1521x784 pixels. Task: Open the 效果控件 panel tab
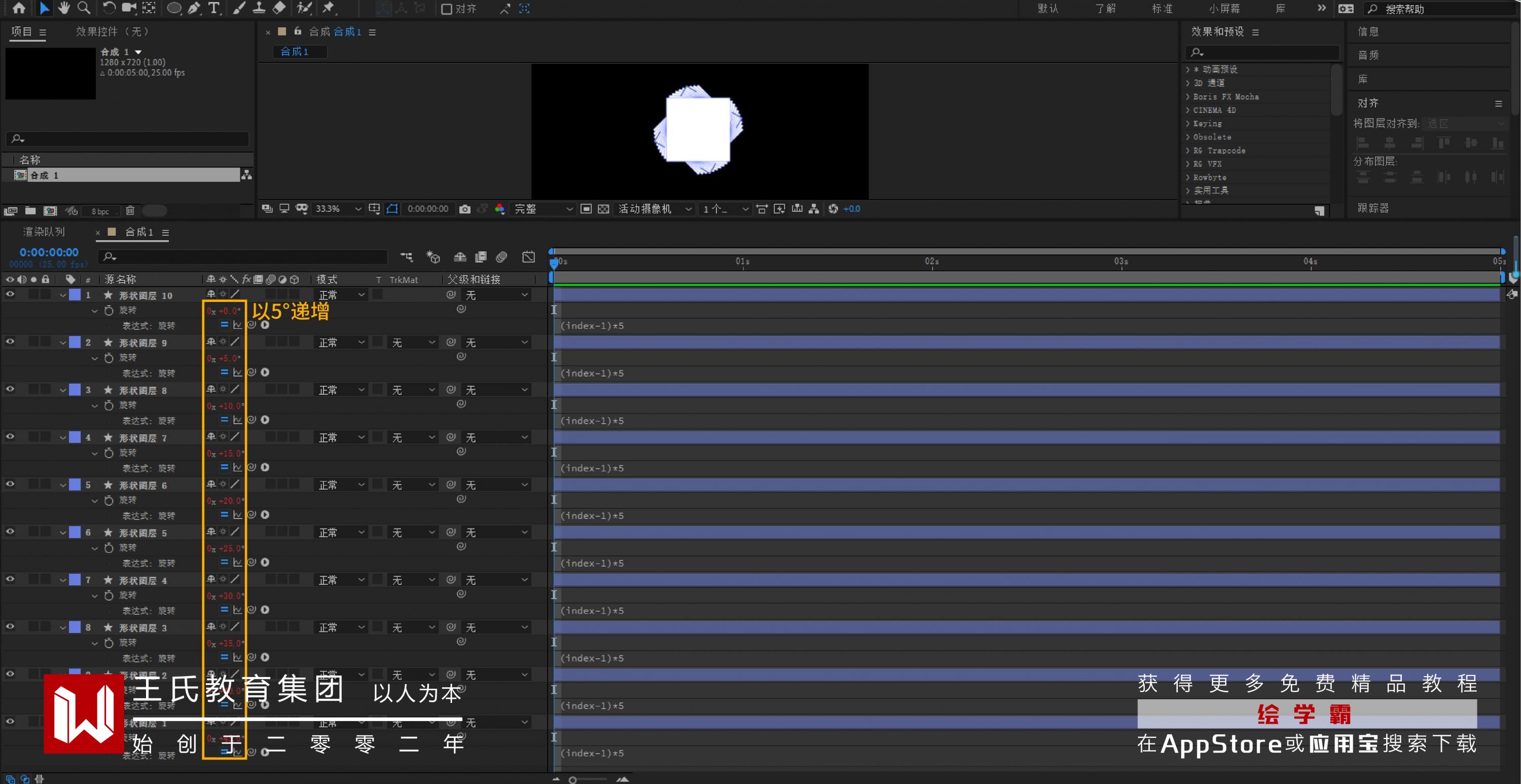[112, 31]
